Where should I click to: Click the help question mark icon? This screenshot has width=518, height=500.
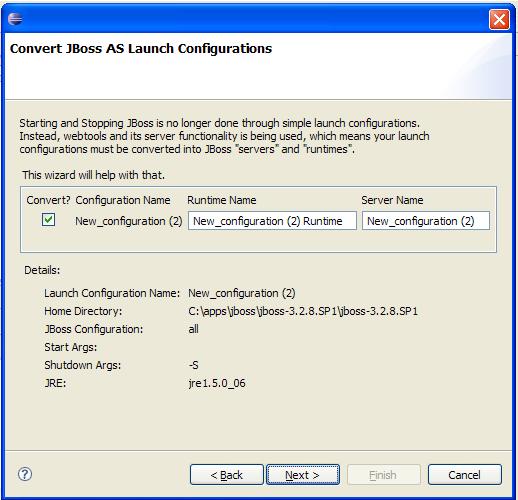[25, 474]
